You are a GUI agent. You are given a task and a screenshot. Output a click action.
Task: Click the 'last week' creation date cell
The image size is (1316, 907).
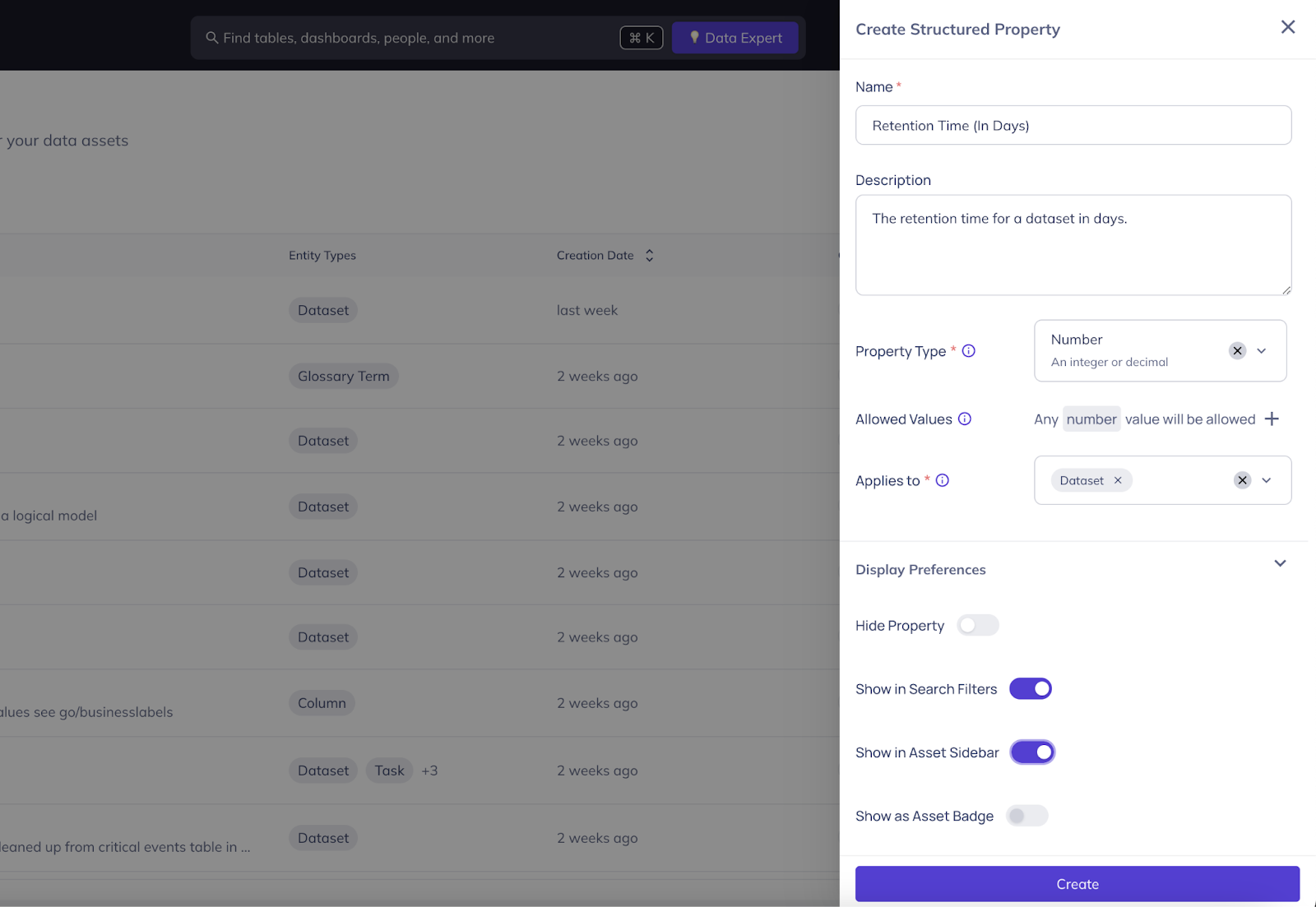587,310
